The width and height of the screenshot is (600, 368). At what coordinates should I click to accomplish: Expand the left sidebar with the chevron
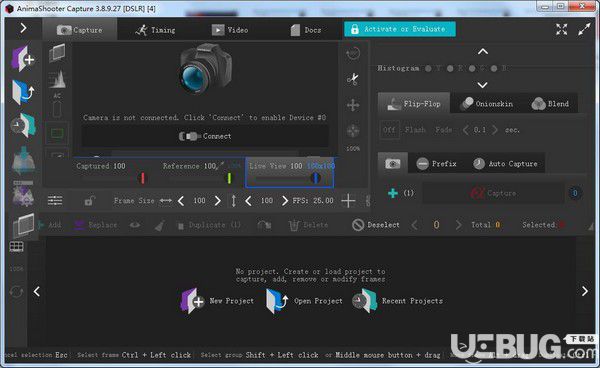click(x=23, y=28)
